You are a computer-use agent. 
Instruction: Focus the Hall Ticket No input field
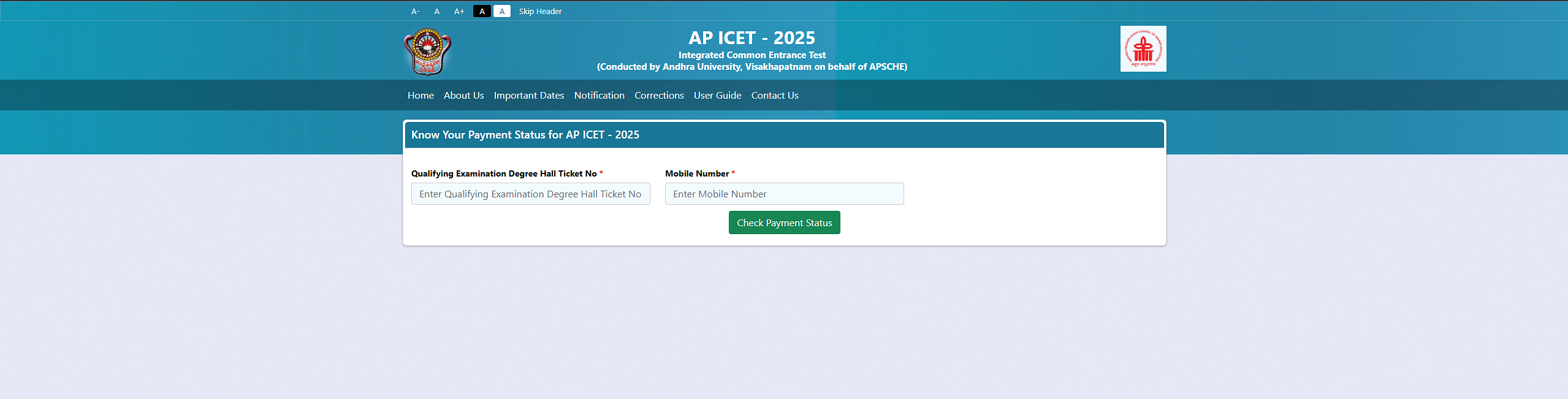[531, 194]
